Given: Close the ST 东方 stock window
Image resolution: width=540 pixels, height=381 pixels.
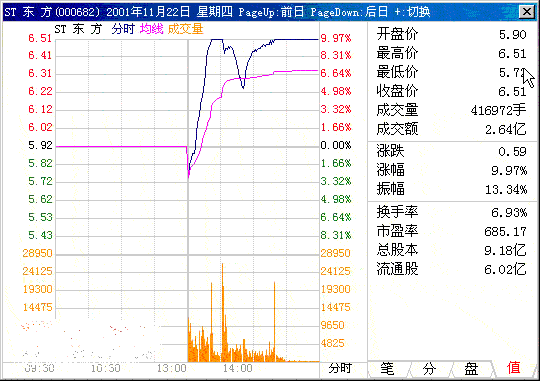Looking at the screenshot, I should click(x=527, y=12).
